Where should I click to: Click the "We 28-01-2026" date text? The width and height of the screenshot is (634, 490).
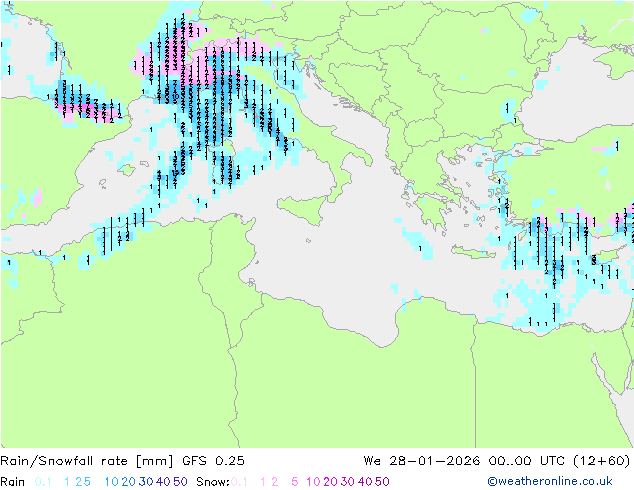422,461
